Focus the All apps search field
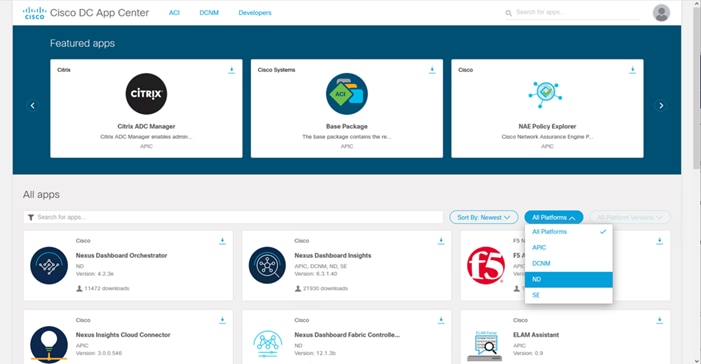701x364 pixels. click(233, 217)
